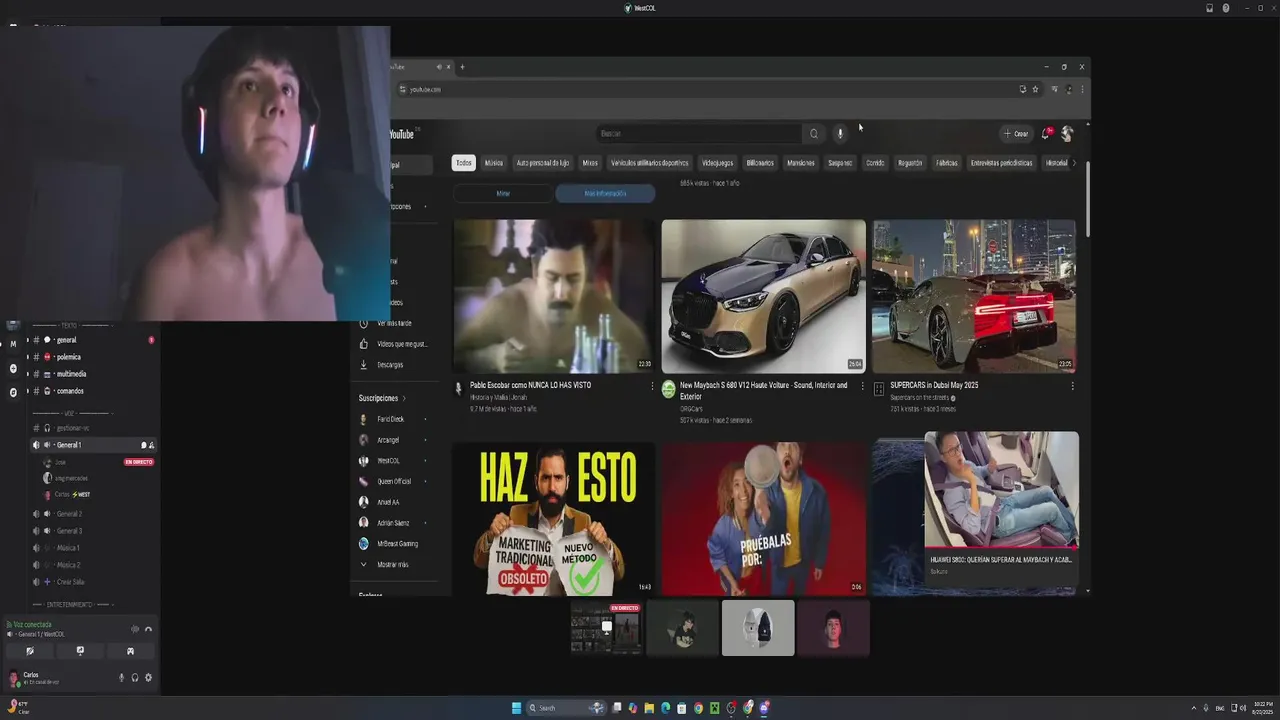Screen dimensions: 1280x720
Task: Open options menu for Pablo Escobar video
Action: point(653,386)
